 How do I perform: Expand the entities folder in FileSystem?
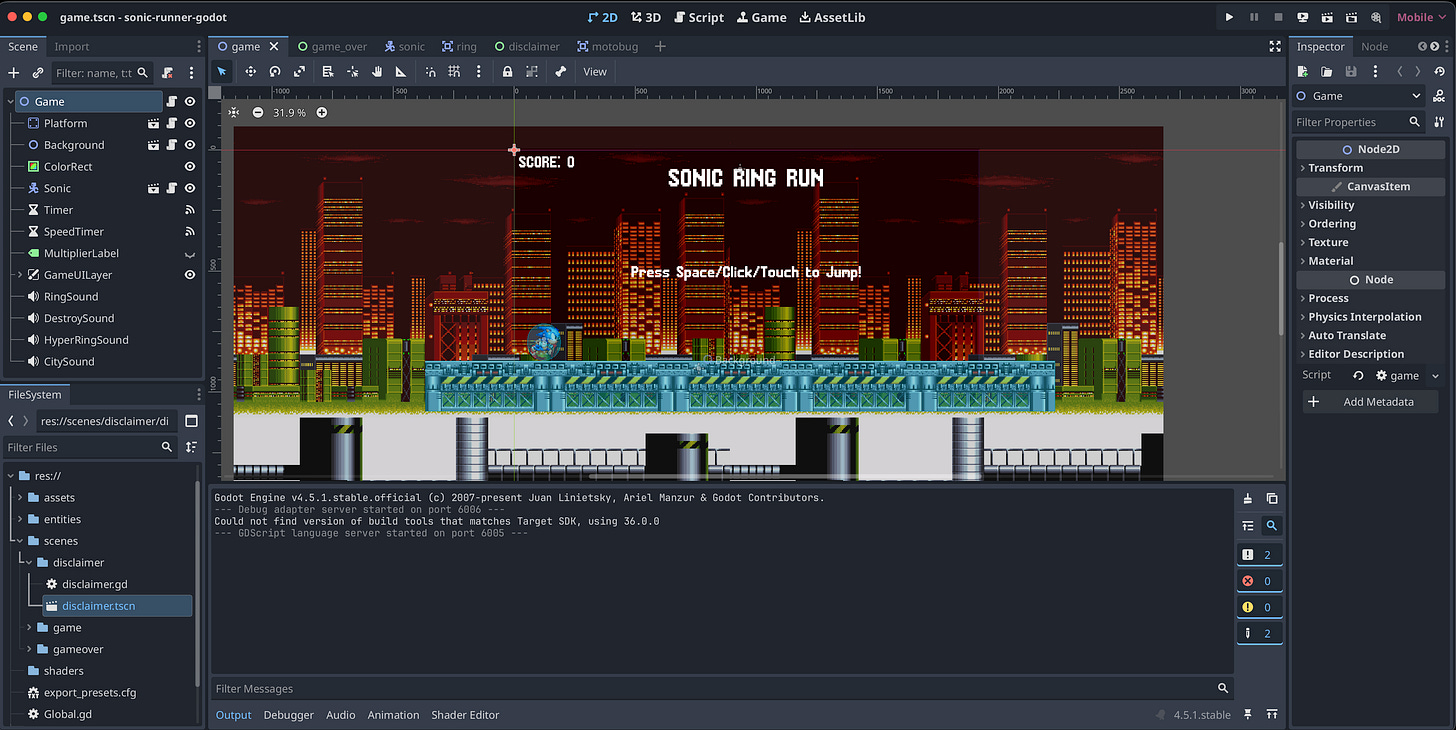20,520
